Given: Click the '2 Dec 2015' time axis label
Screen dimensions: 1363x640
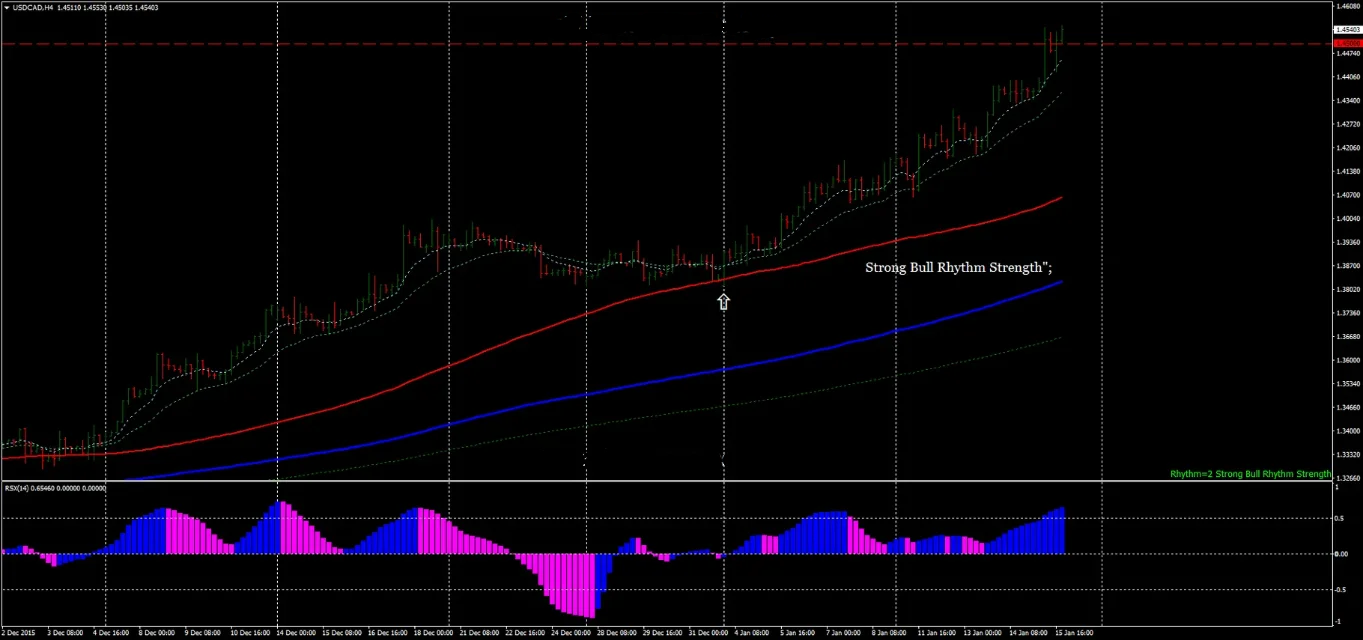Looking at the screenshot, I should (x=18, y=632).
